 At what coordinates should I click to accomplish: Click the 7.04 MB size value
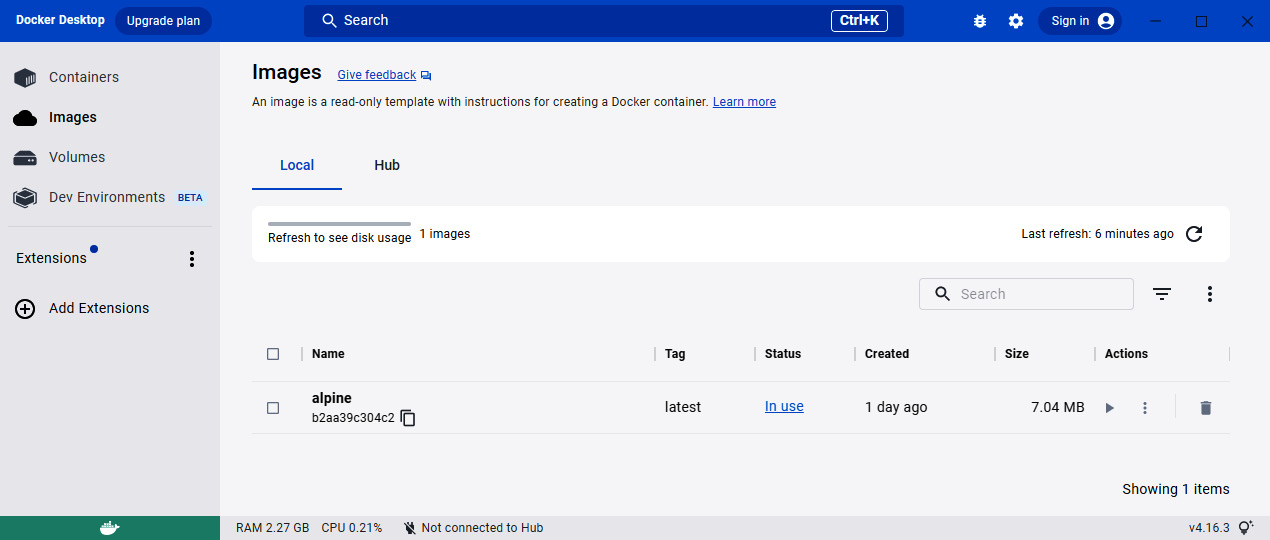pos(1058,407)
